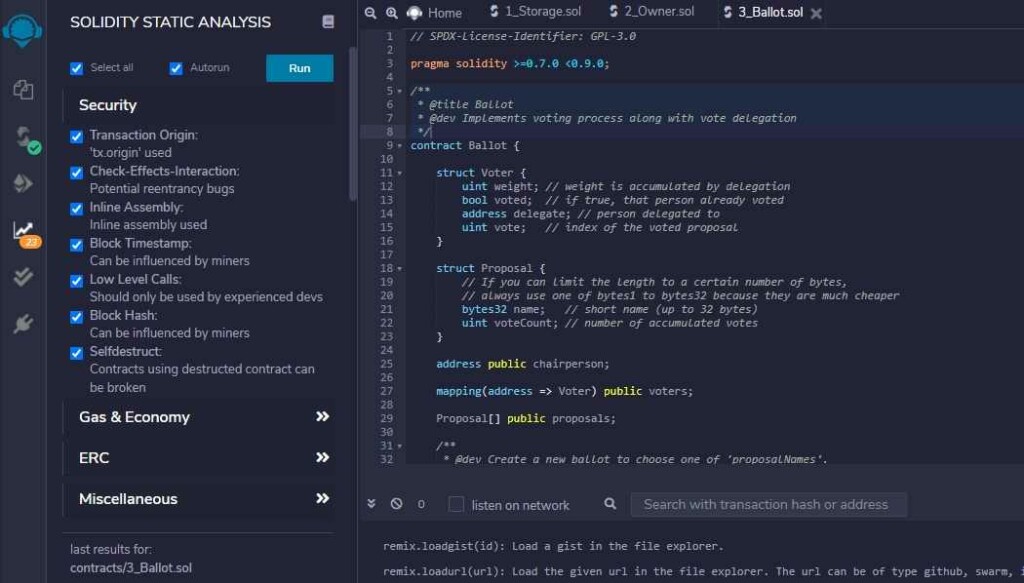1024x583 pixels.
Task: Uncheck Inline Assembly analysis
Action: (x=76, y=208)
